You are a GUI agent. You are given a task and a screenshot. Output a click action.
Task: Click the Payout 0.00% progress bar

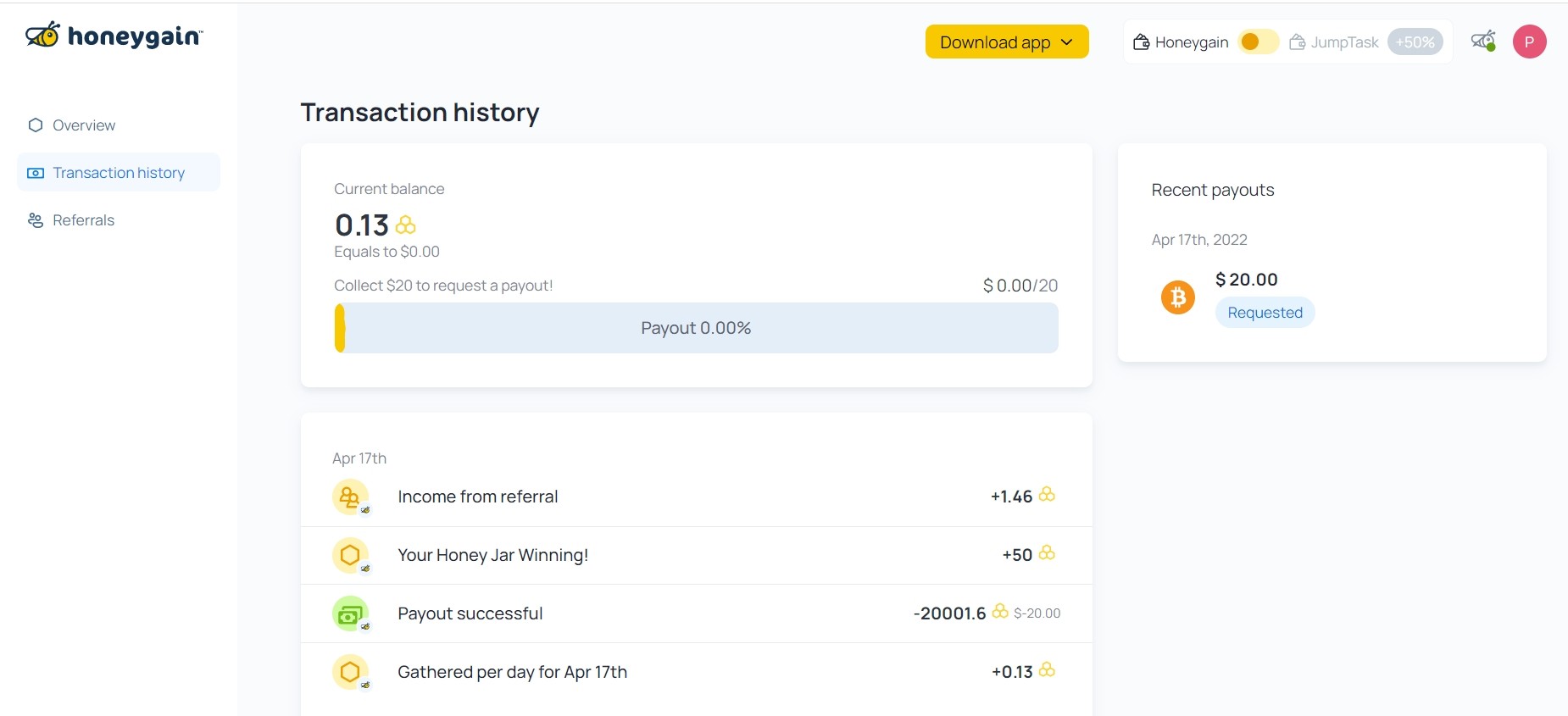click(x=696, y=328)
